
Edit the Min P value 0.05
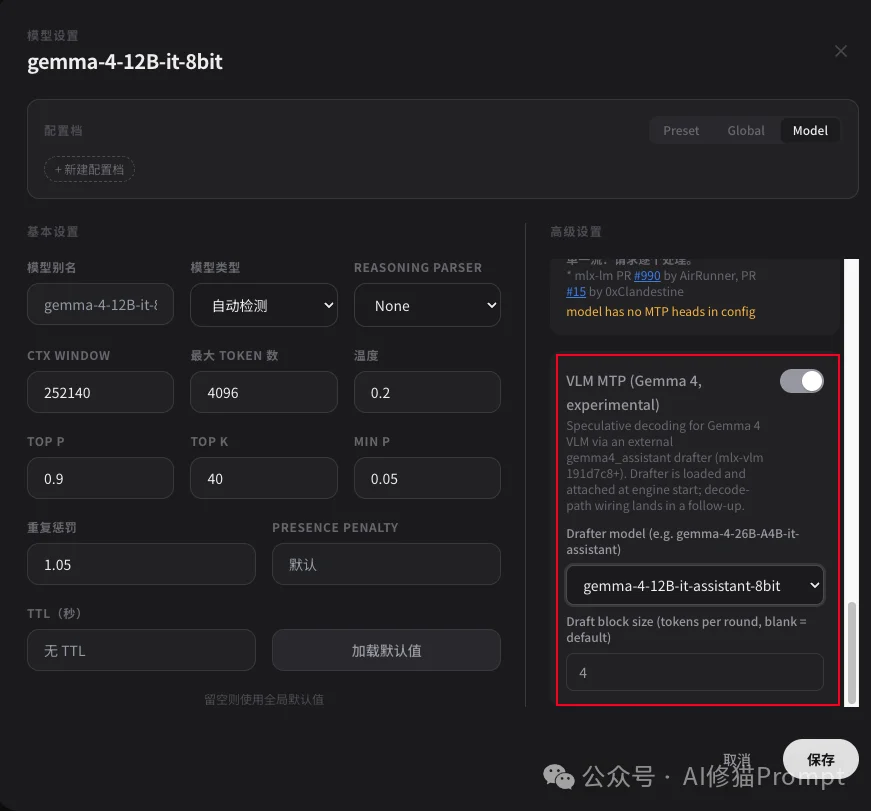[x=427, y=478]
